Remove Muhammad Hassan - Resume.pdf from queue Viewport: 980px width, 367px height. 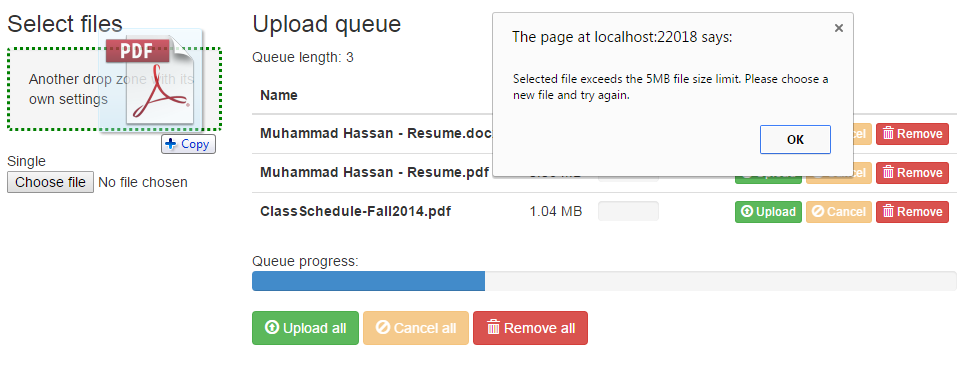coord(912,173)
